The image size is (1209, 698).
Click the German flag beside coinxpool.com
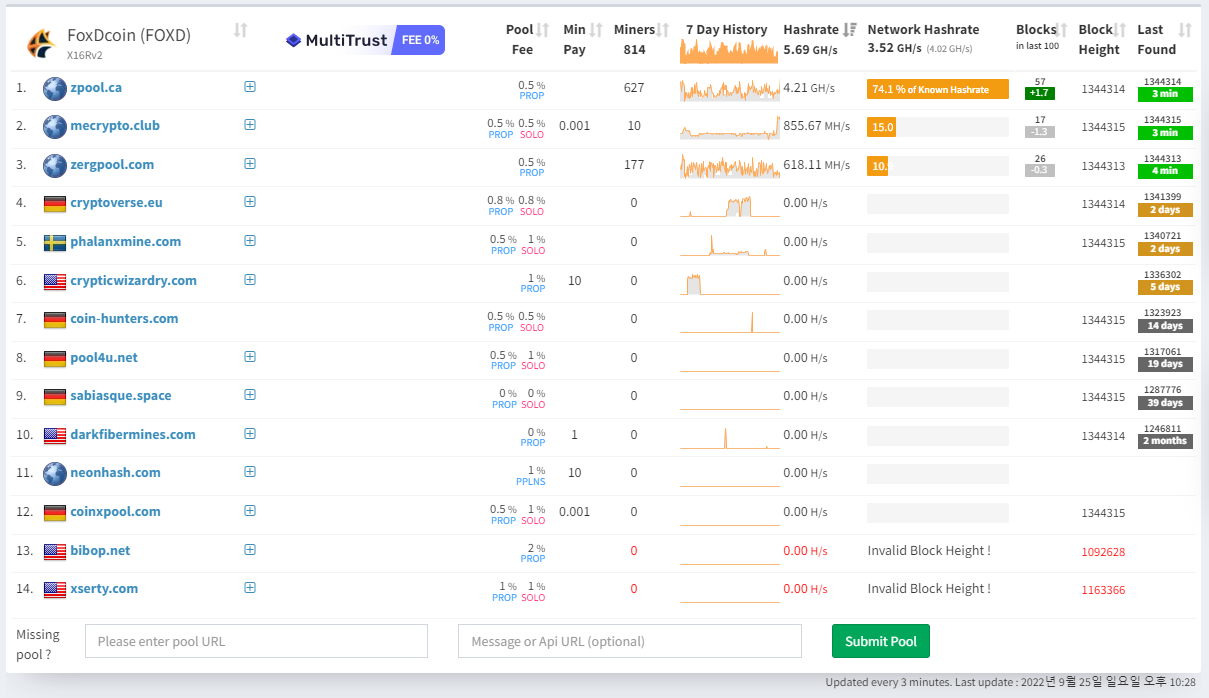55,513
